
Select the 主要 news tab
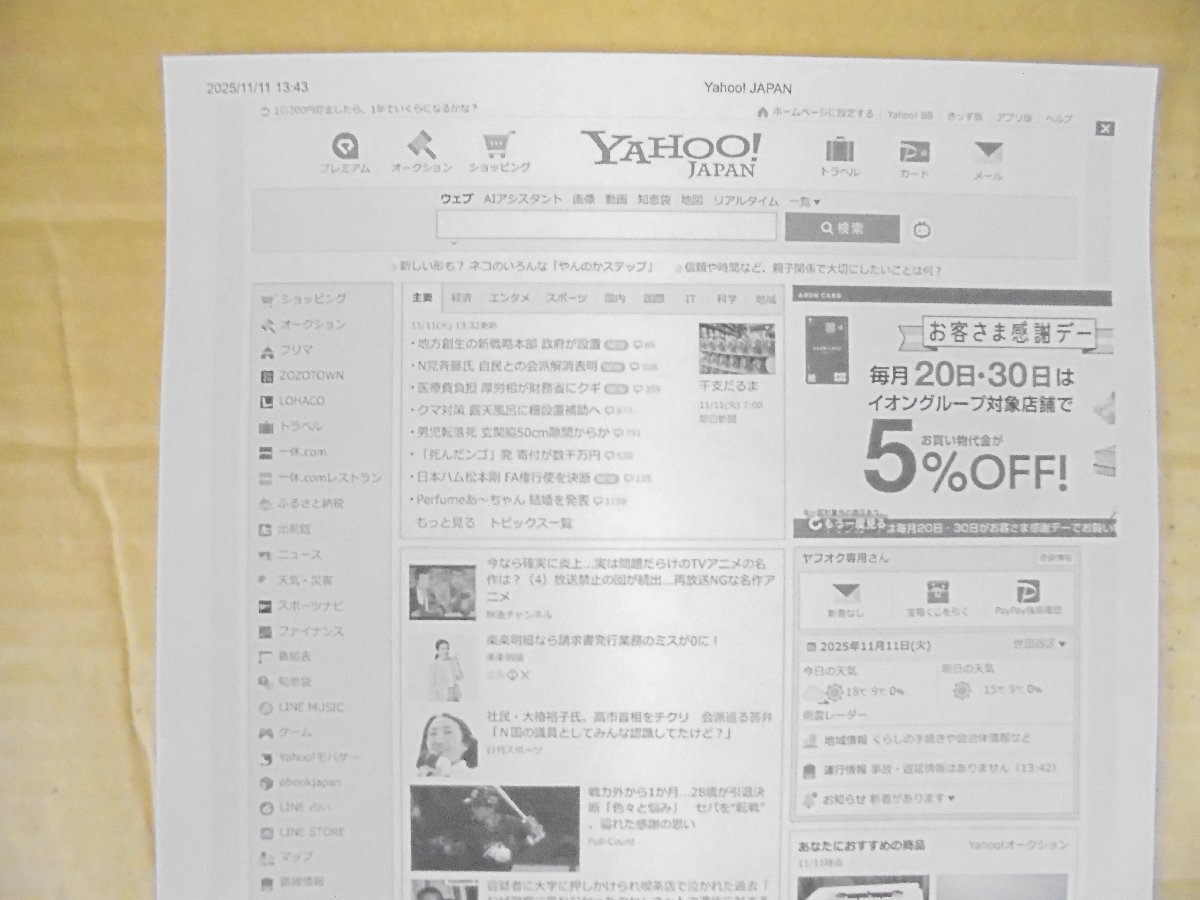[x=422, y=298]
